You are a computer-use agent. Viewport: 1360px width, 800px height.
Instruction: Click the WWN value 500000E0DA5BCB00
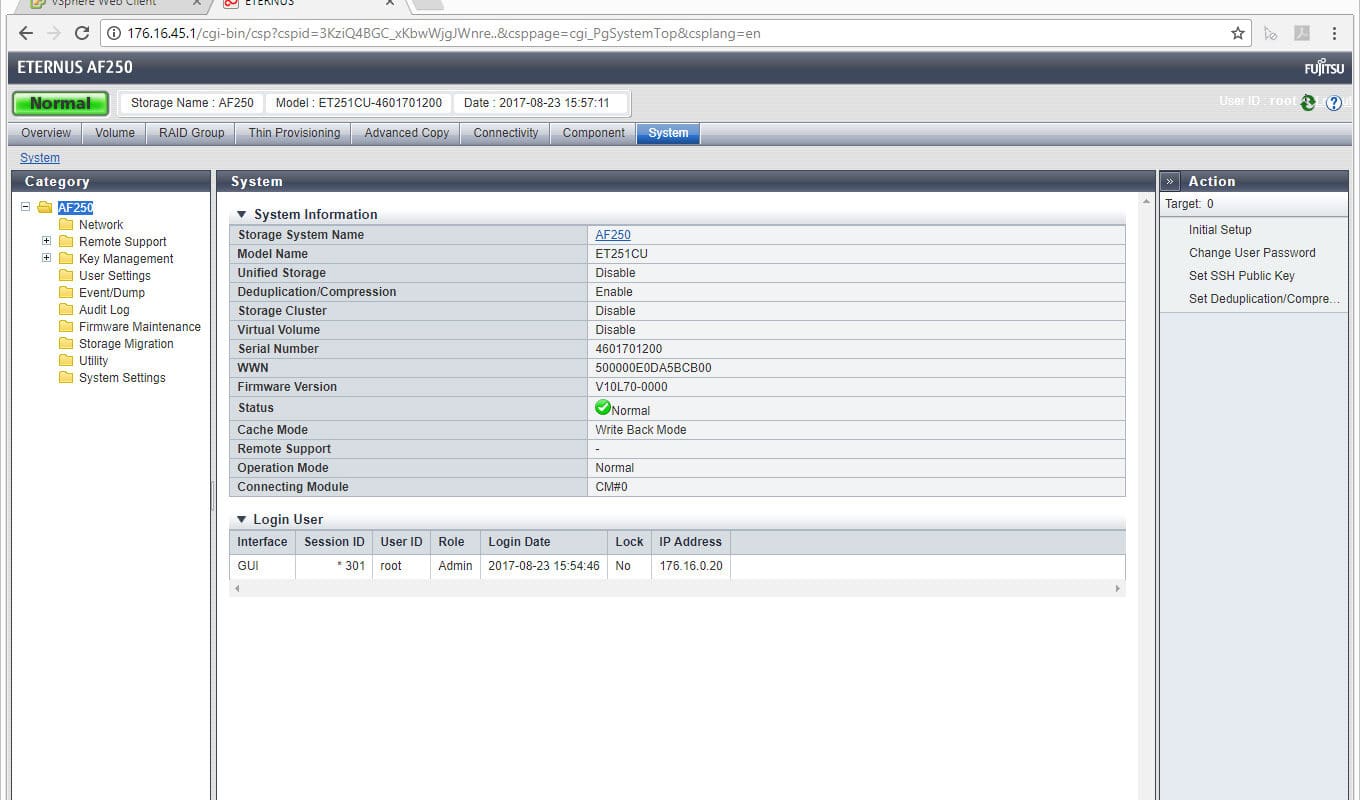click(x=653, y=368)
